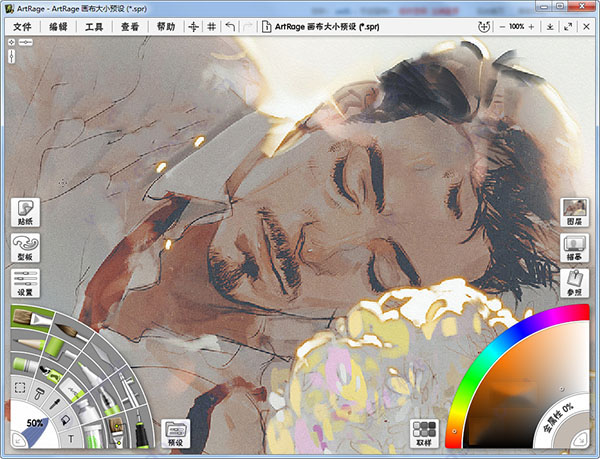Viewport: 600px width, 459px height.
Task: Adjust the 金属性 0% metallic ring
Action: tap(559, 418)
